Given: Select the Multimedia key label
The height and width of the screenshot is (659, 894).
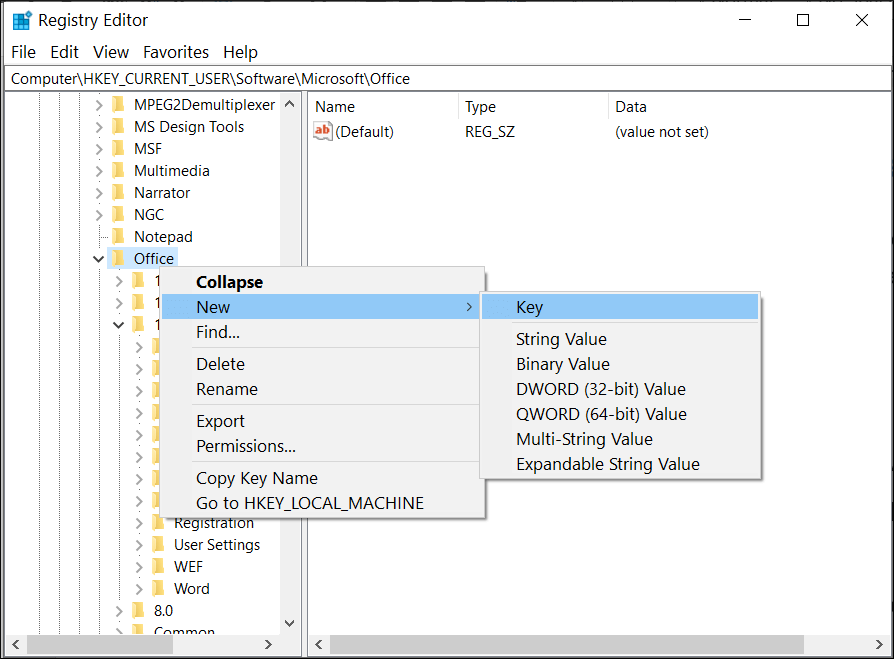Looking at the screenshot, I should coord(172,170).
